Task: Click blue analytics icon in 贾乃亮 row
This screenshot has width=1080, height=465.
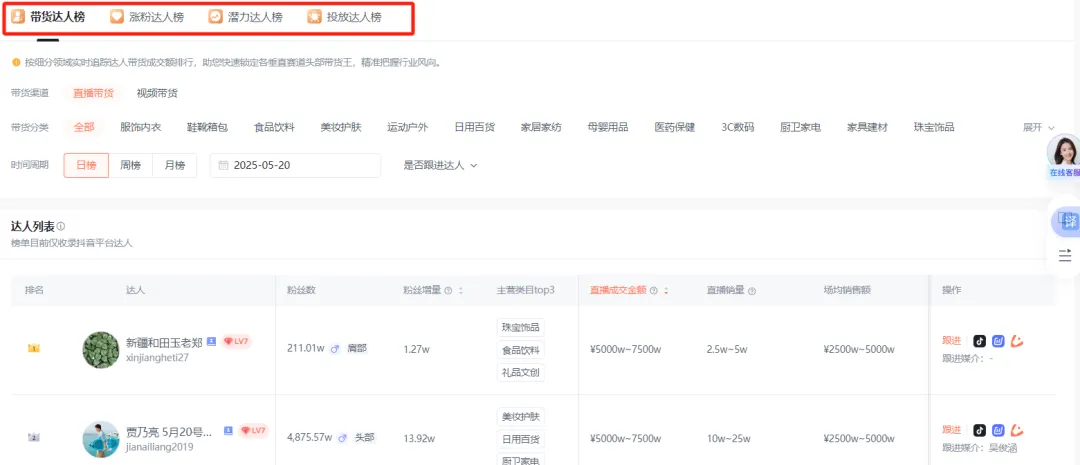Action: (x=997, y=430)
